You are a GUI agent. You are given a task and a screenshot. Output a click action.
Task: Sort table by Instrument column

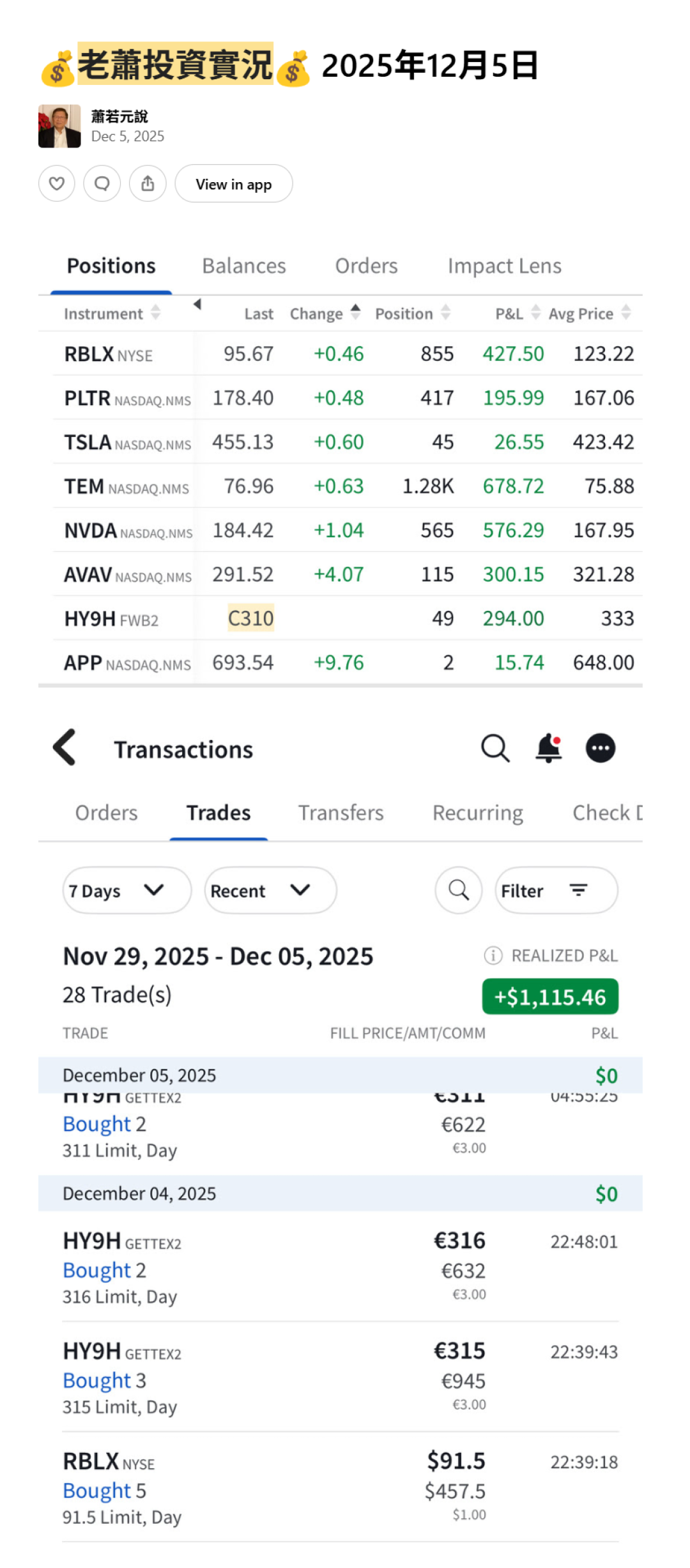[x=112, y=314]
